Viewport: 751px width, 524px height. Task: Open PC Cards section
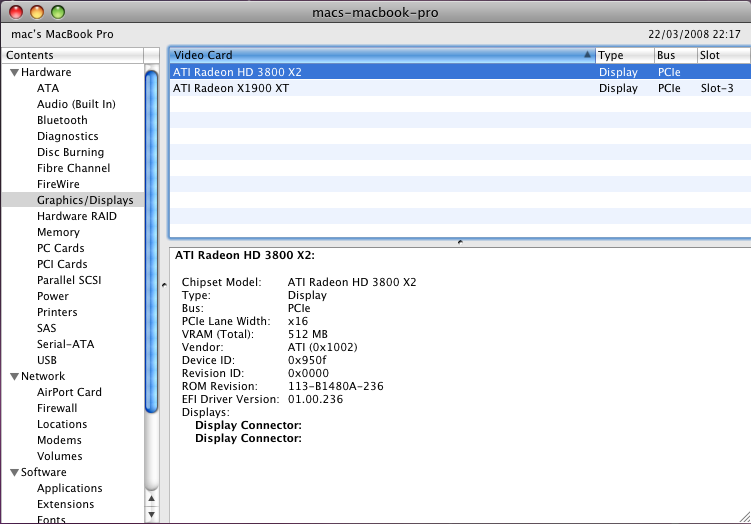60,248
